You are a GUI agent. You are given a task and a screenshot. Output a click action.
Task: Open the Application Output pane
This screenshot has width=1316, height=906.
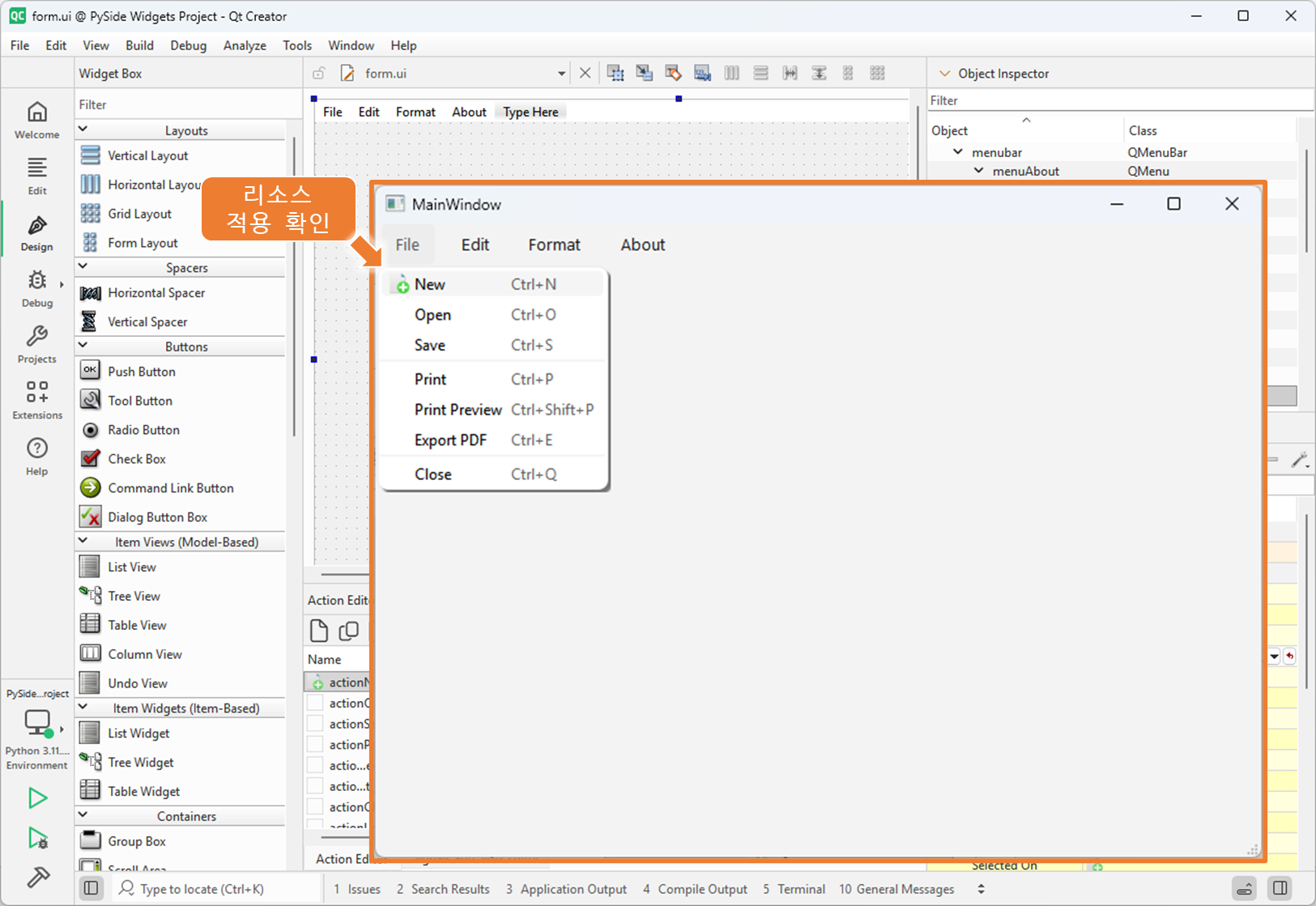pyautogui.click(x=566, y=889)
